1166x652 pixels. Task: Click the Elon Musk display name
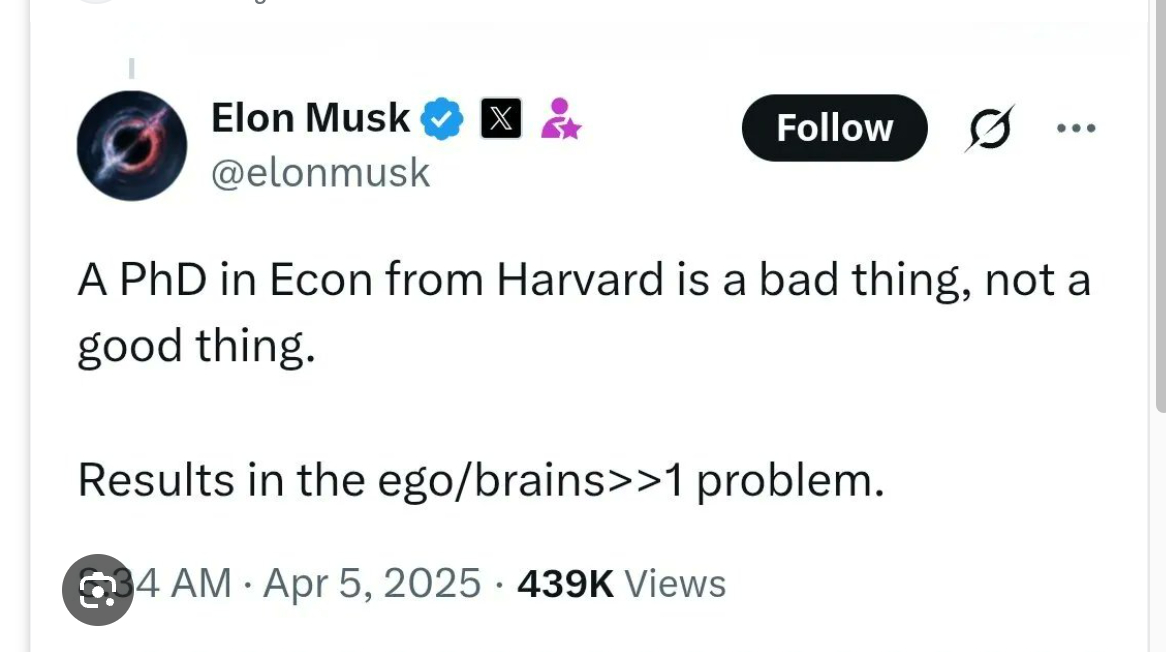(x=310, y=118)
